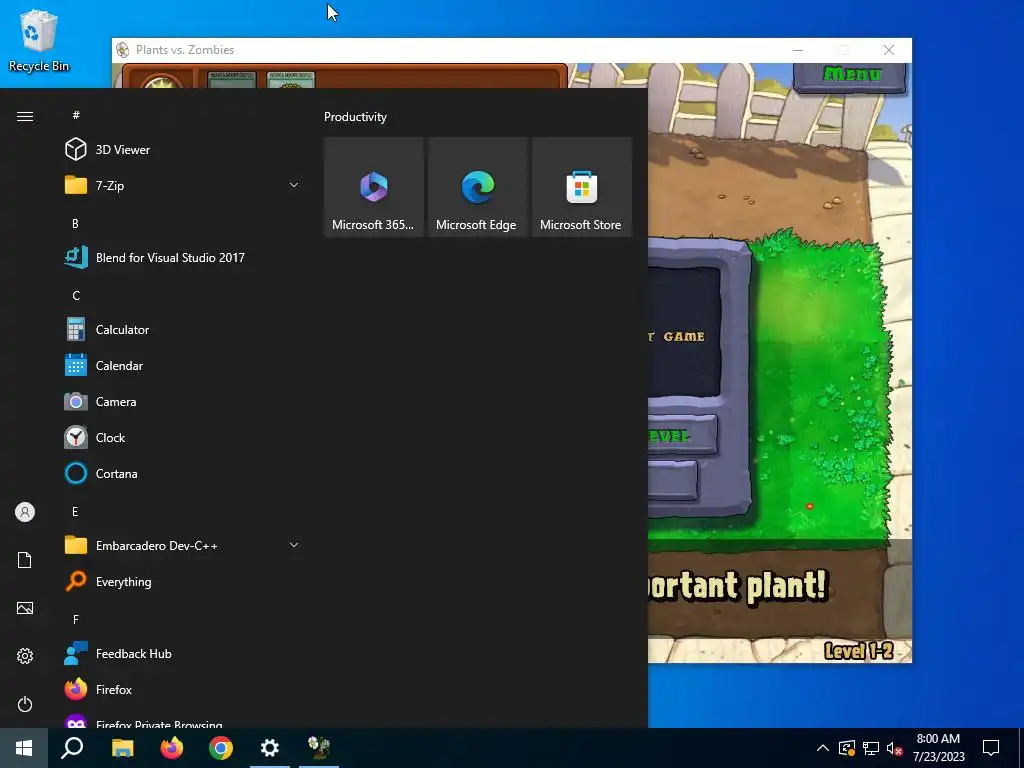Open Pictures from the Start sidebar
Image resolution: width=1024 pixels, height=768 pixels.
(25, 608)
